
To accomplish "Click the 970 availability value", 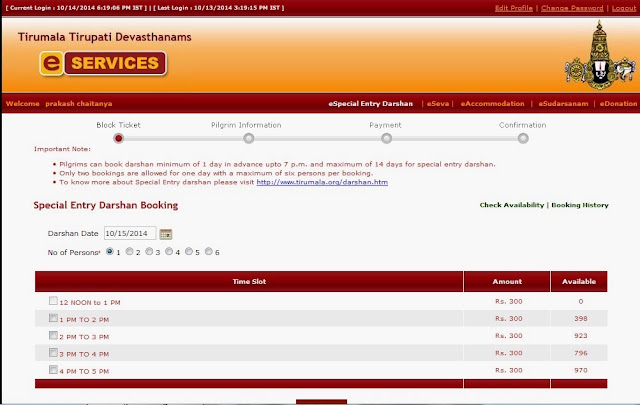I will 580,370.
